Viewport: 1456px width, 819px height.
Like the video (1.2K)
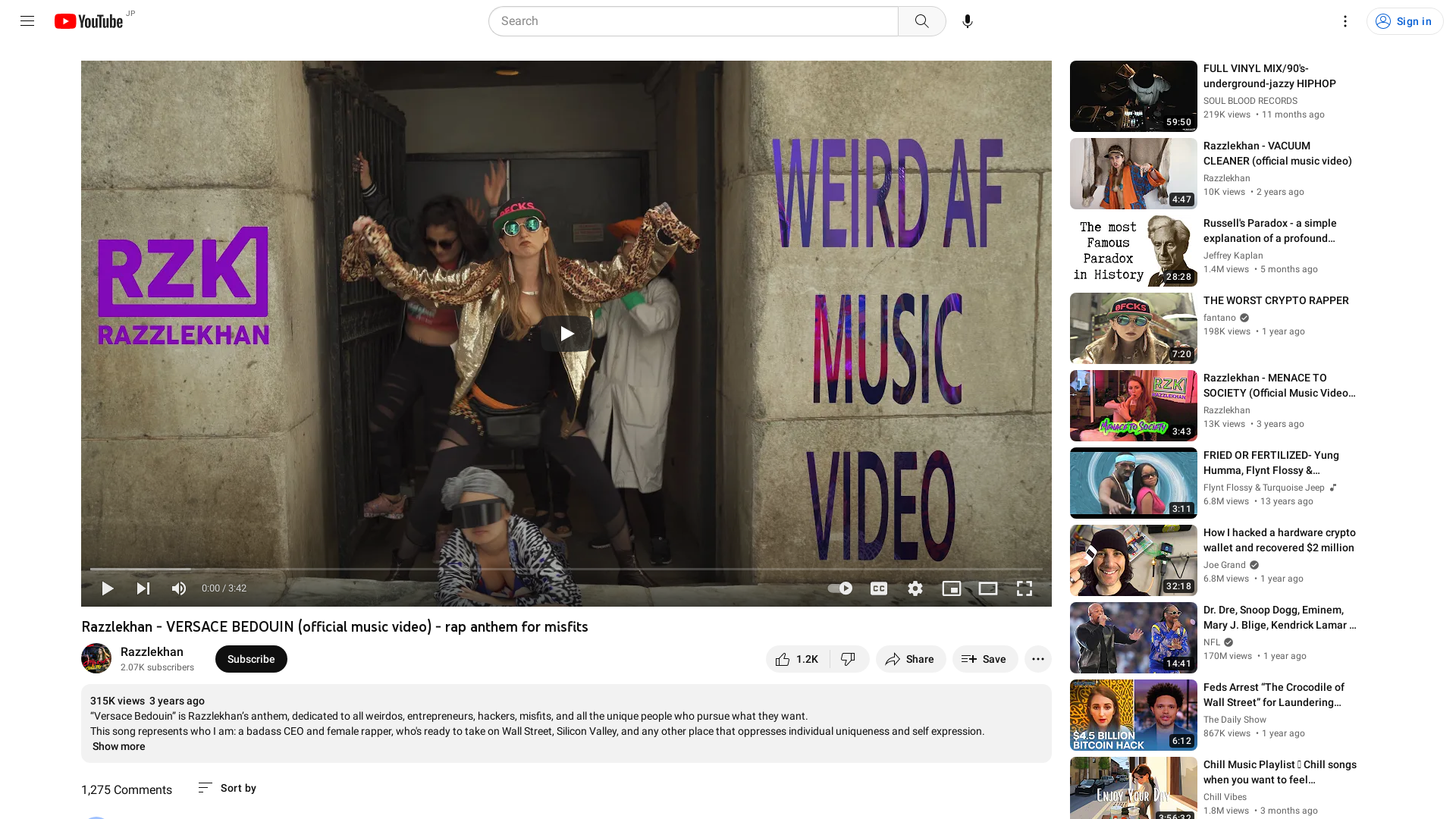[797, 659]
